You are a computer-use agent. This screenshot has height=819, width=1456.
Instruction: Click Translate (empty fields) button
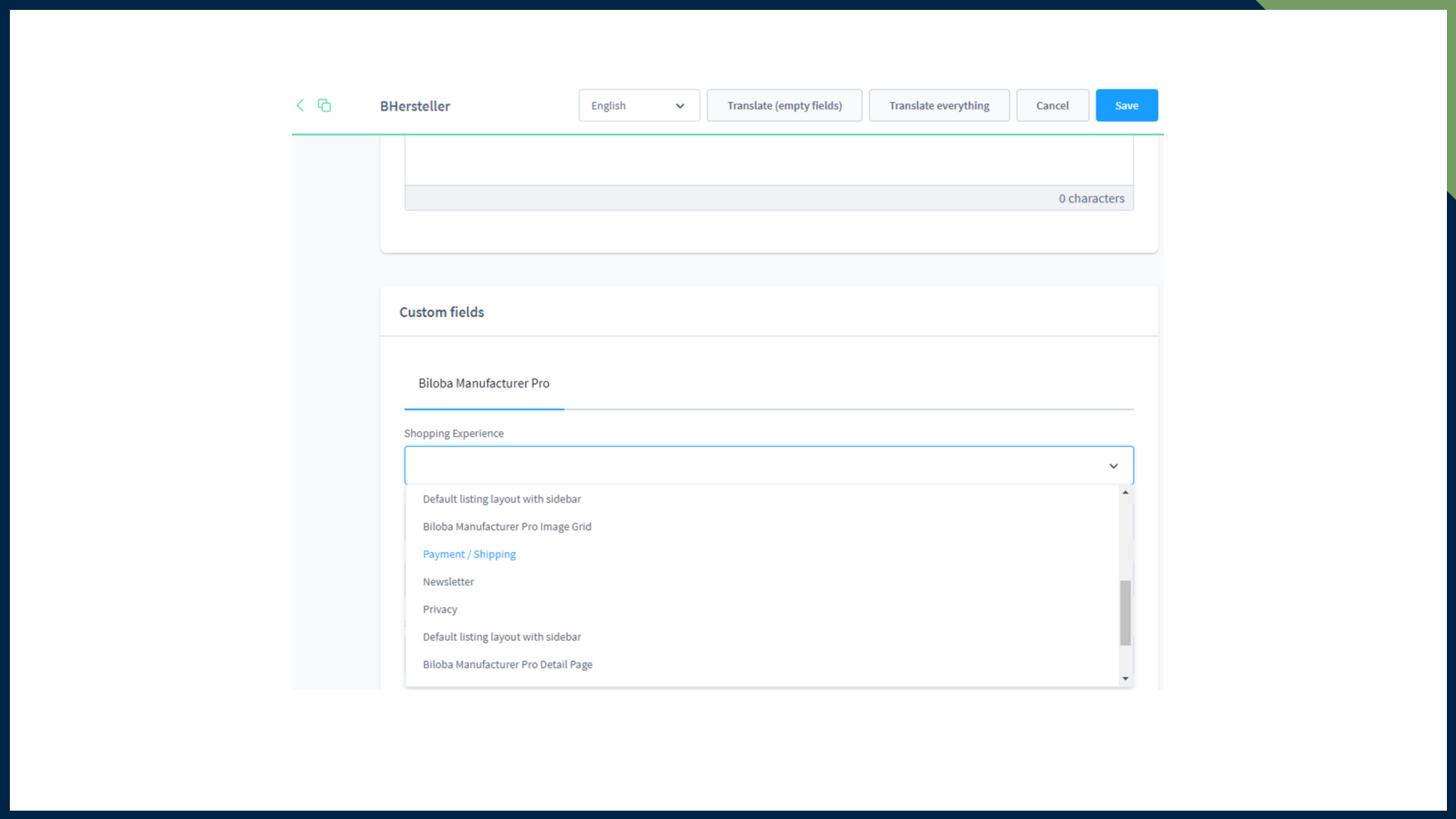pos(784,105)
